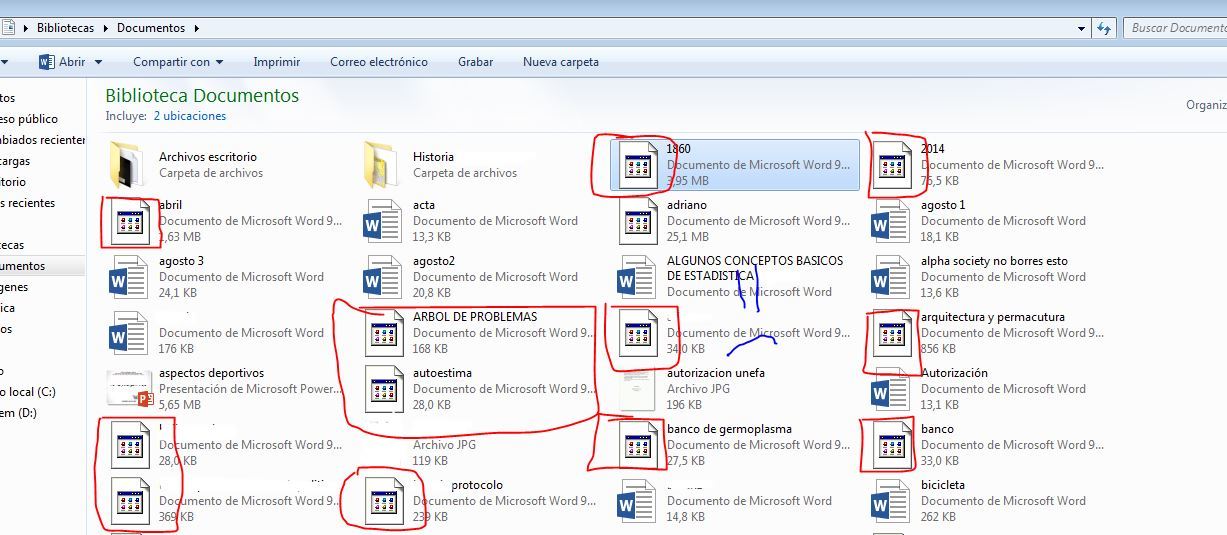Select the adriano document icon
Image resolution: width=1227 pixels, height=535 pixels.
(x=637, y=221)
